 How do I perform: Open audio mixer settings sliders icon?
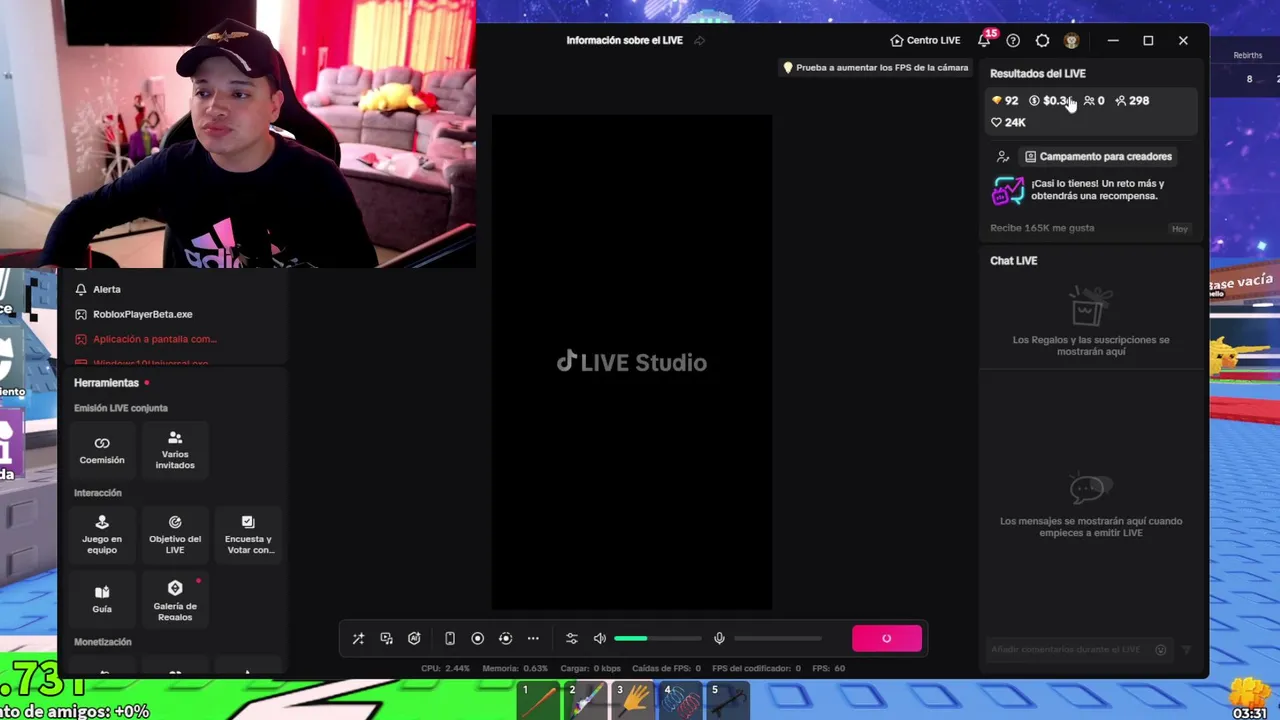[572, 638]
